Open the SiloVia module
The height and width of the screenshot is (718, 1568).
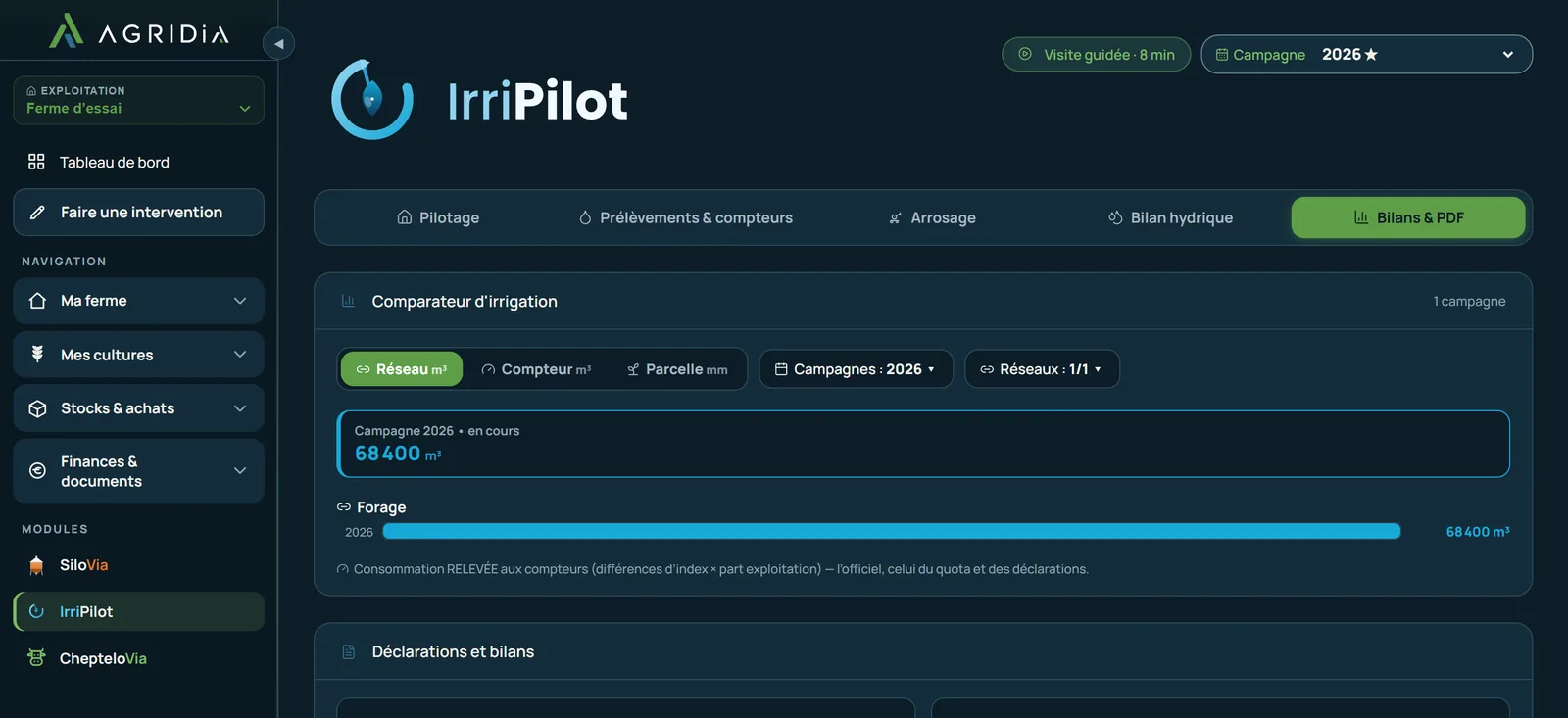[x=138, y=565]
